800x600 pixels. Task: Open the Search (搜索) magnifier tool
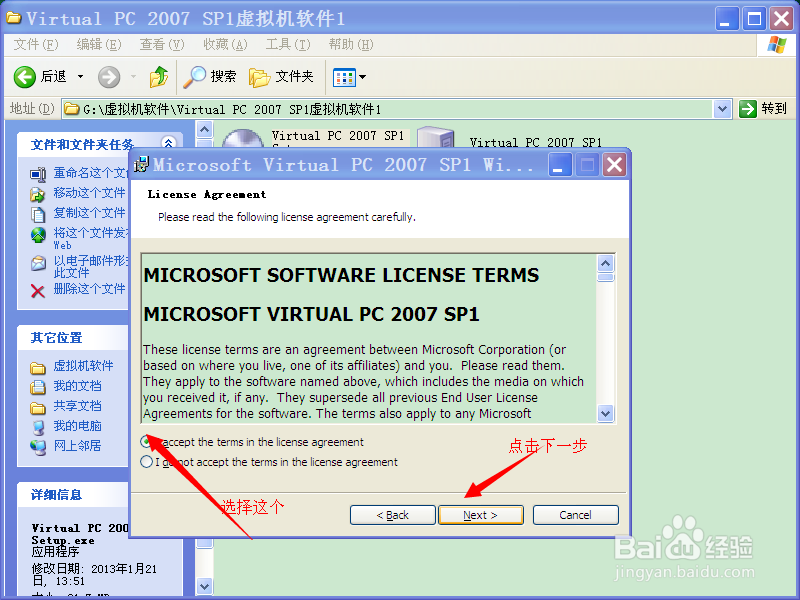point(194,77)
